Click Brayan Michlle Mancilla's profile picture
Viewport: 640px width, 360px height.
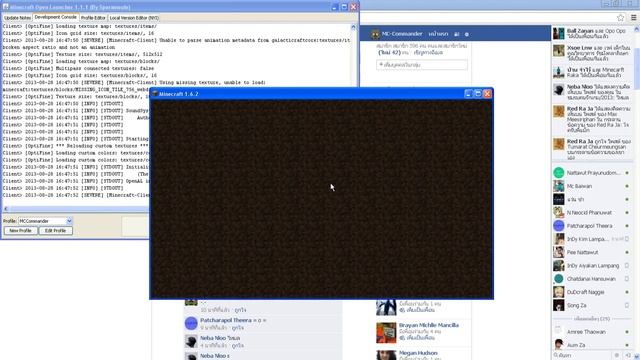tap(386, 333)
